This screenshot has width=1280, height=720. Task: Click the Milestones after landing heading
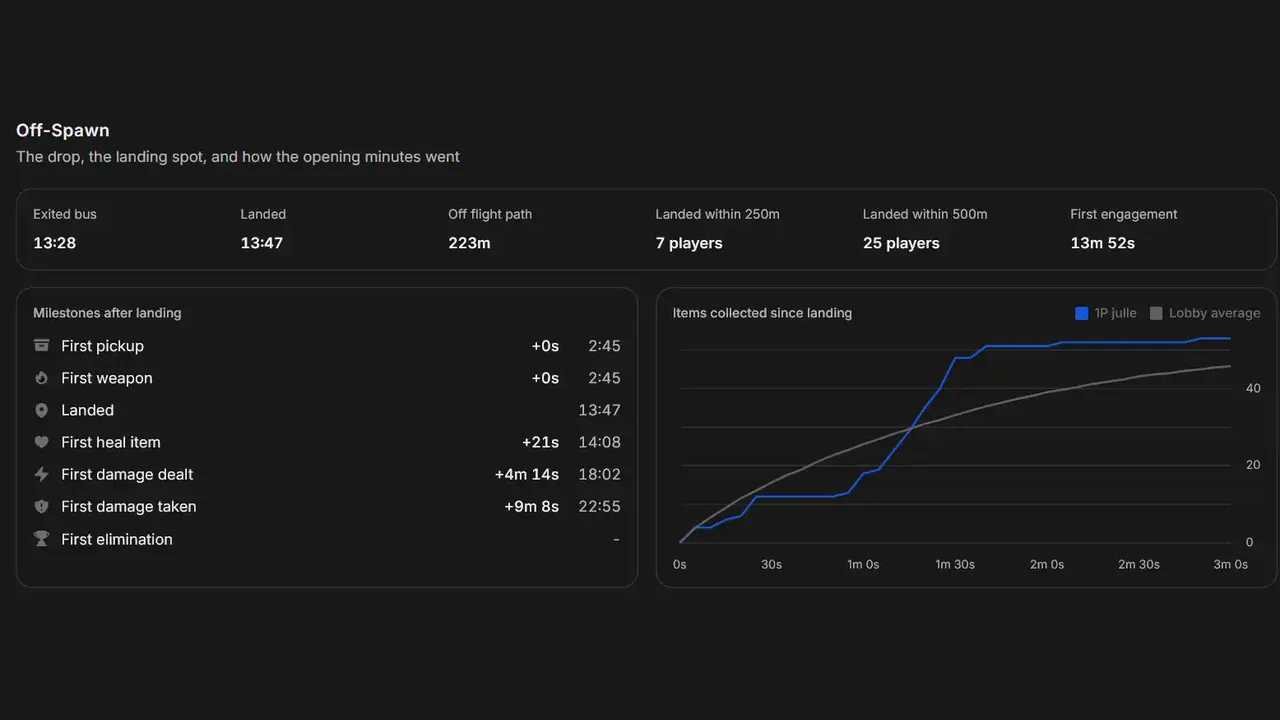point(107,313)
